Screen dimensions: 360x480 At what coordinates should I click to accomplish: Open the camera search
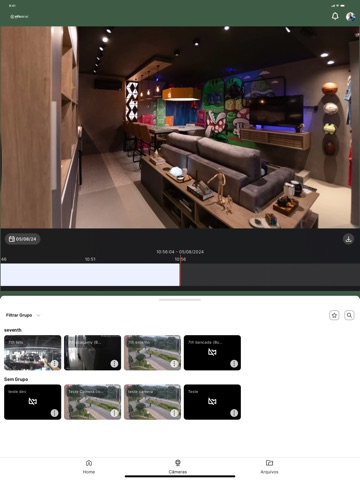(x=349, y=315)
